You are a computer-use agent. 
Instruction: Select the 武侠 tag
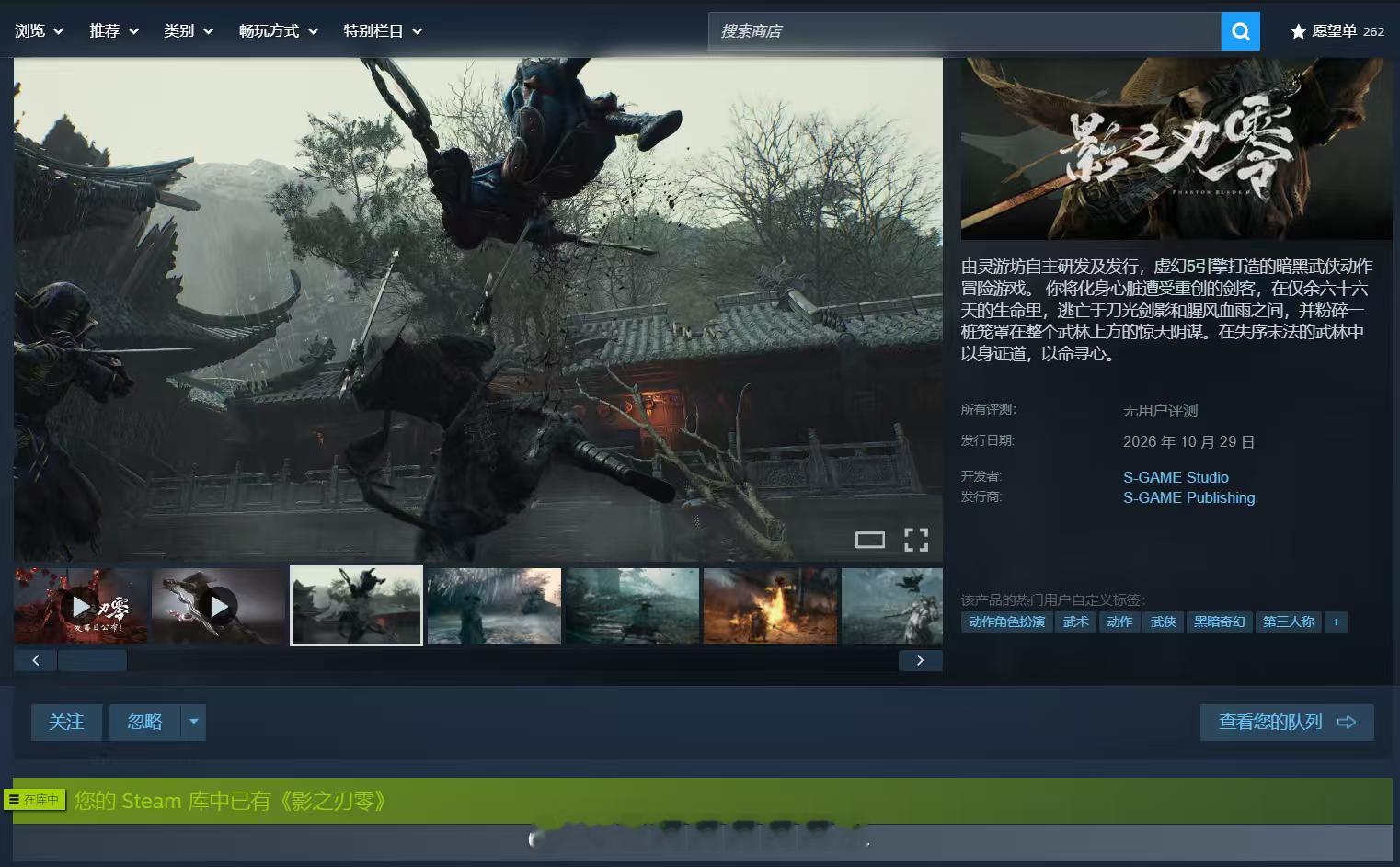1163,622
